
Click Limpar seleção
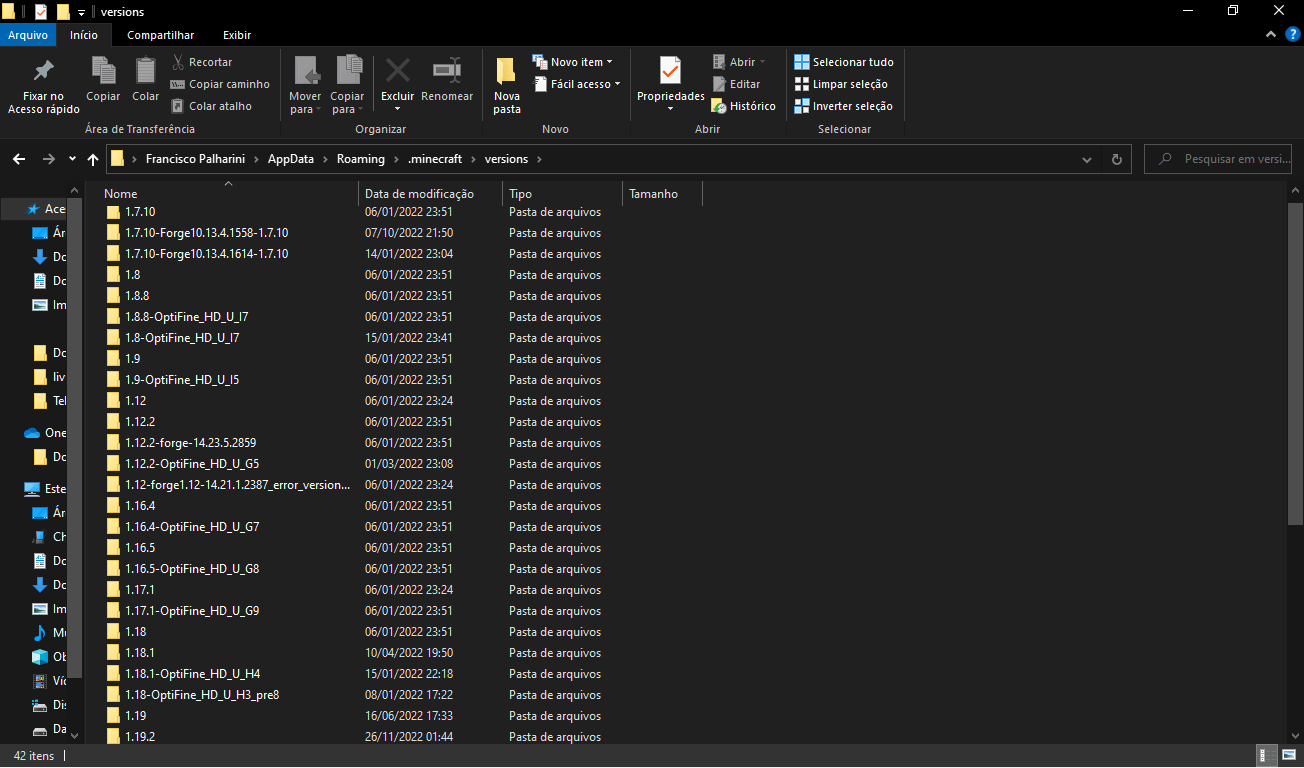tap(841, 84)
